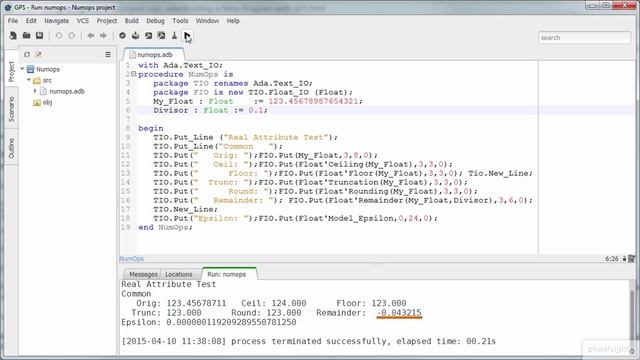Click the Build All toolbar icon
This screenshot has height=360, width=640.
pos(136,36)
